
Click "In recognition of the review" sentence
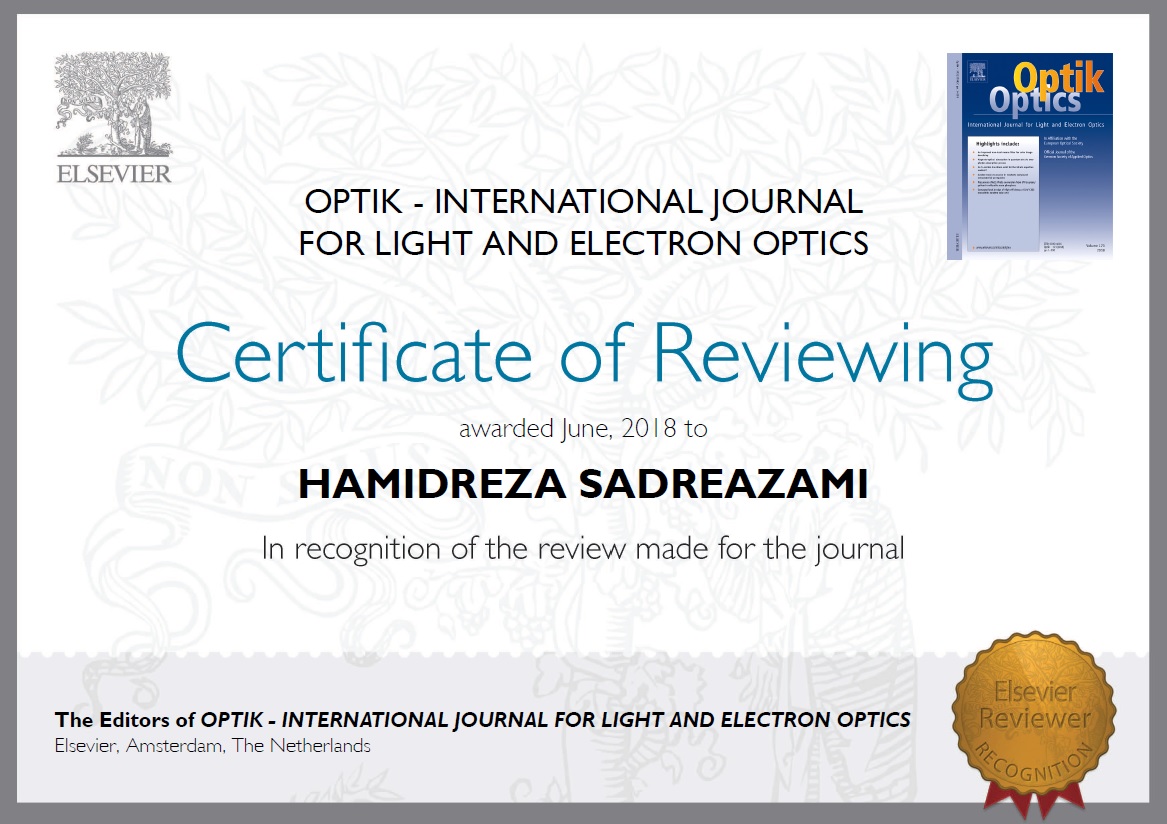583,548
